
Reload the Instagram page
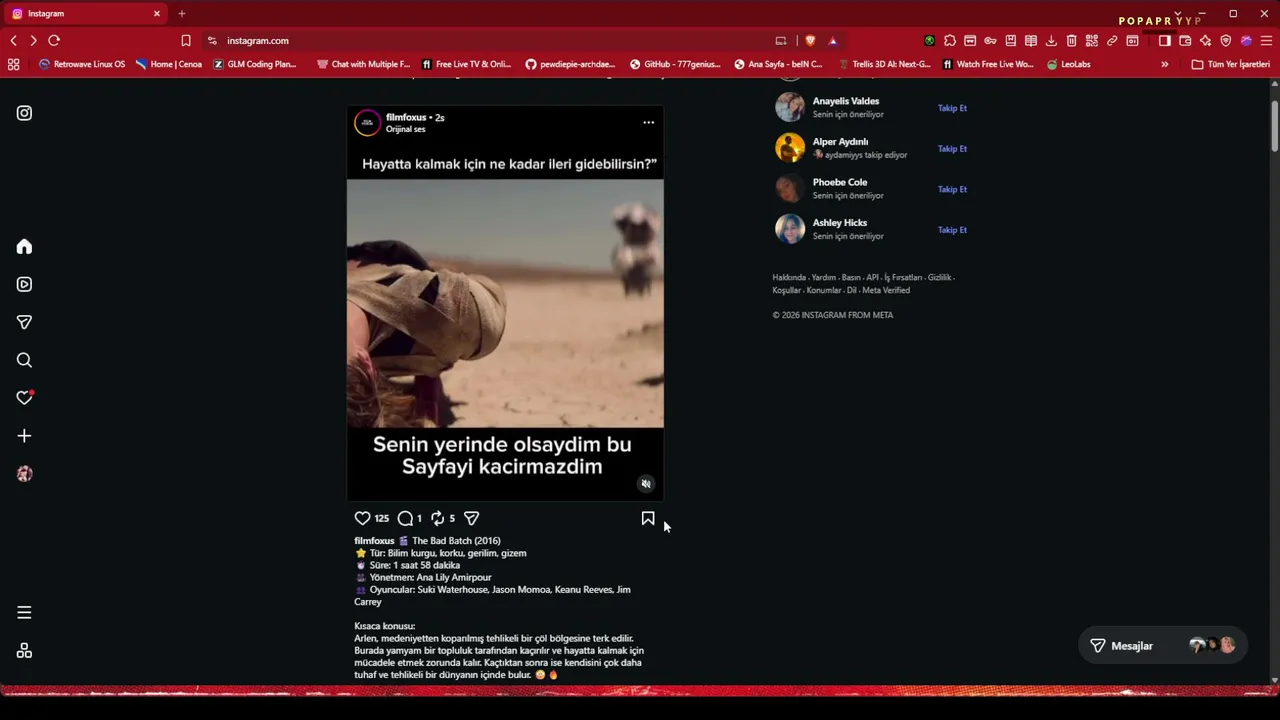coord(54,41)
